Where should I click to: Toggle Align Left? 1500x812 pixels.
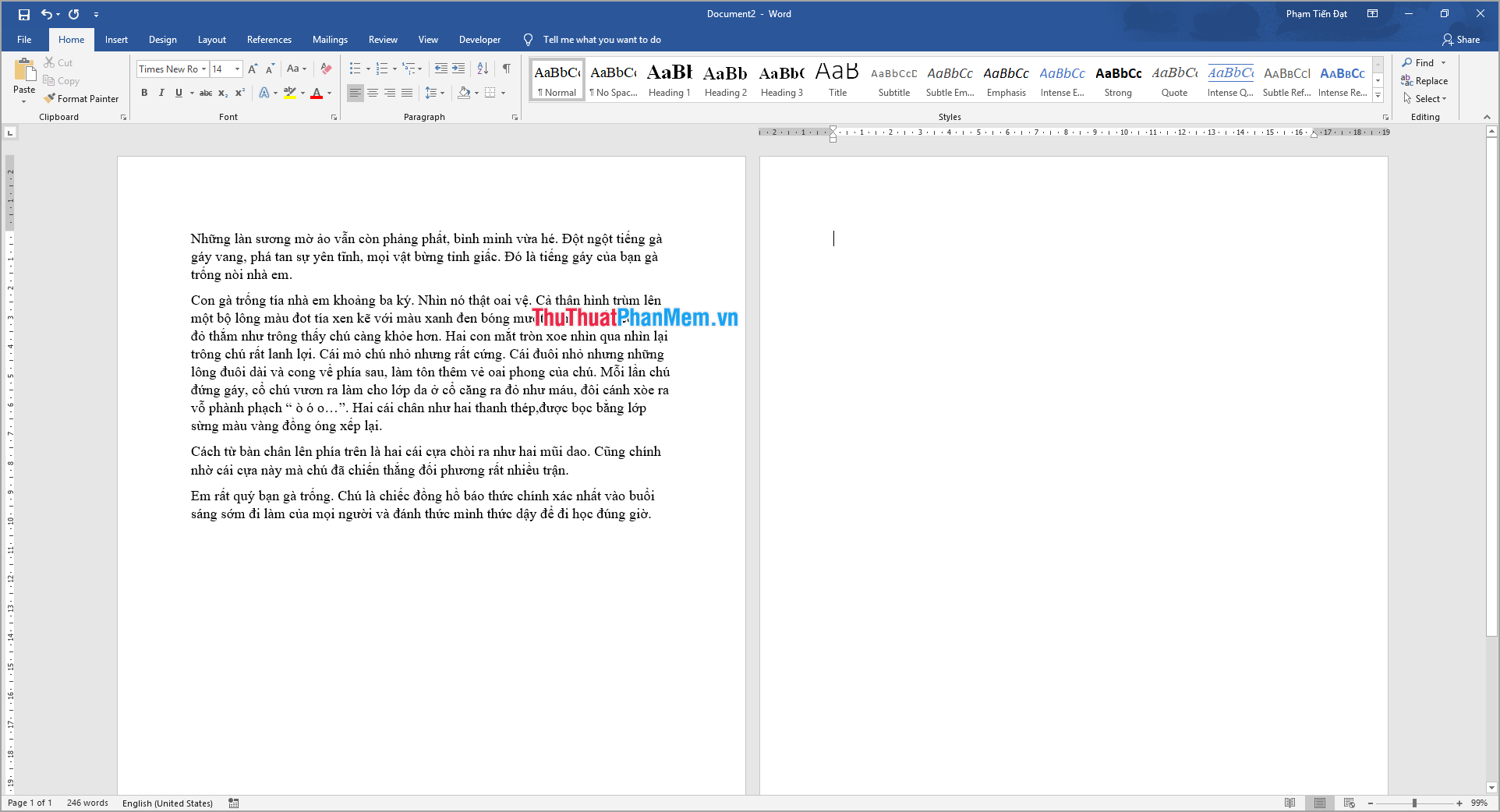coord(356,93)
